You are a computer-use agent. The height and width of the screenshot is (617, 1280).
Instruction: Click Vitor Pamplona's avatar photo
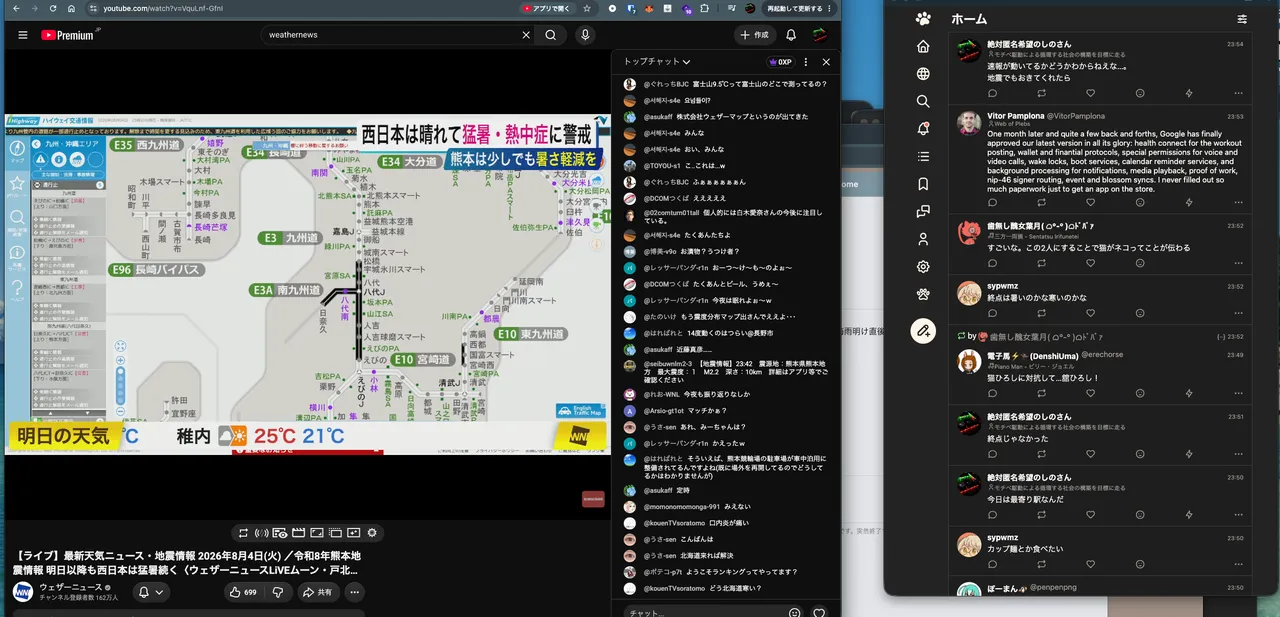tap(969, 122)
